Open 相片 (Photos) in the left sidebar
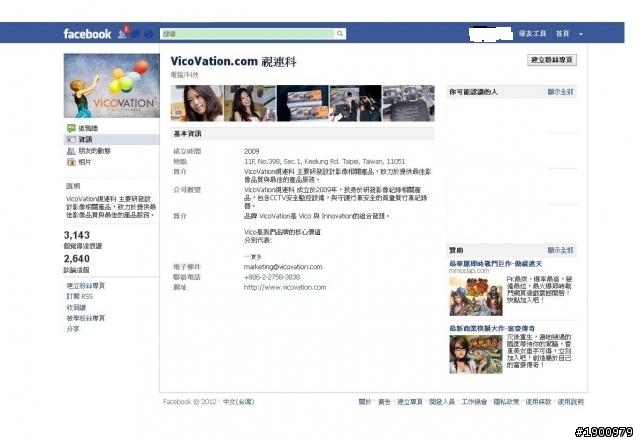This screenshot has width=640, height=440. pos(84,162)
